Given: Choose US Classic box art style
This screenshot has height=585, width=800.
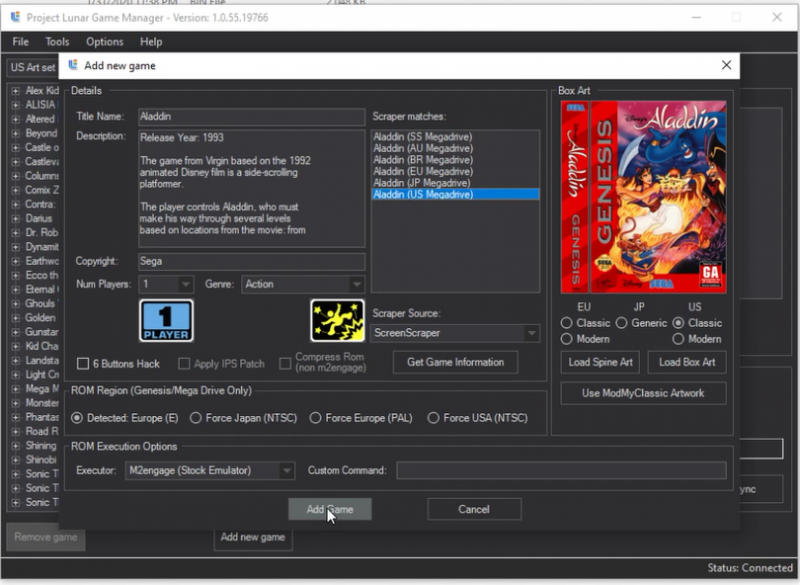Looking at the screenshot, I should pyautogui.click(x=678, y=323).
